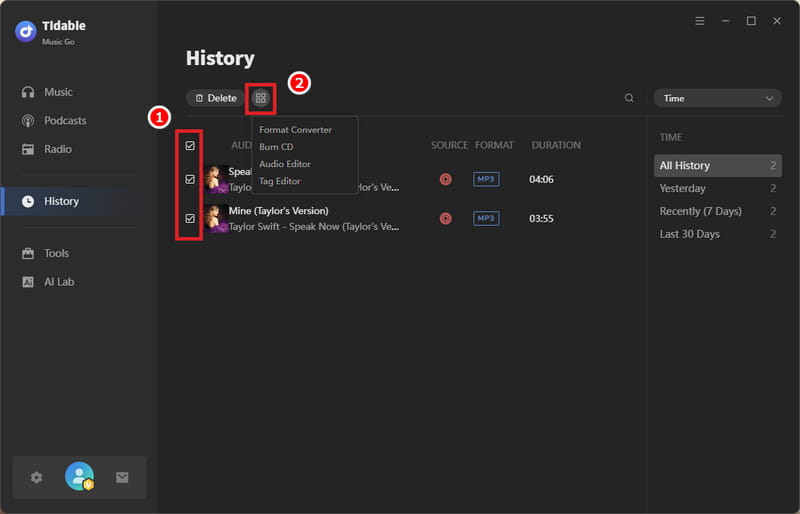Filter by Recently (7 Days)

pyautogui.click(x=717, y=211)
